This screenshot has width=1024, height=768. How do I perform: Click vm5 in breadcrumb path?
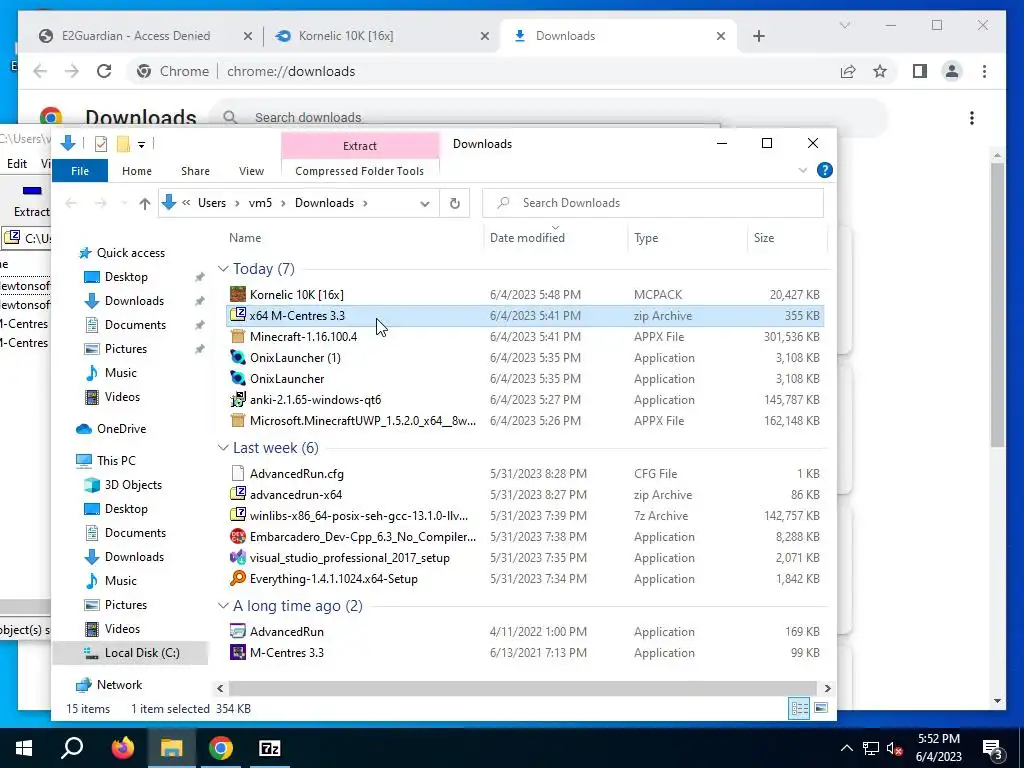click(x=260, y=203)
